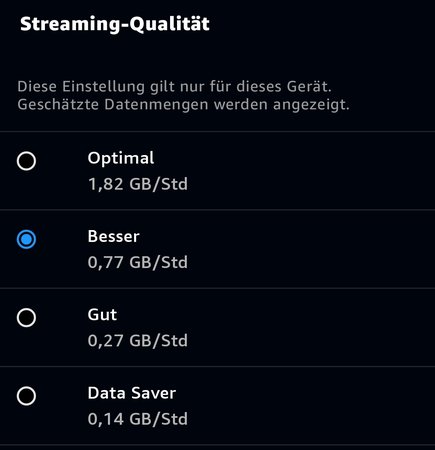The height and width of the screenshot is (450, 435).
Task: Tap empty space in the Optimal row
Action: pos(310,171)
